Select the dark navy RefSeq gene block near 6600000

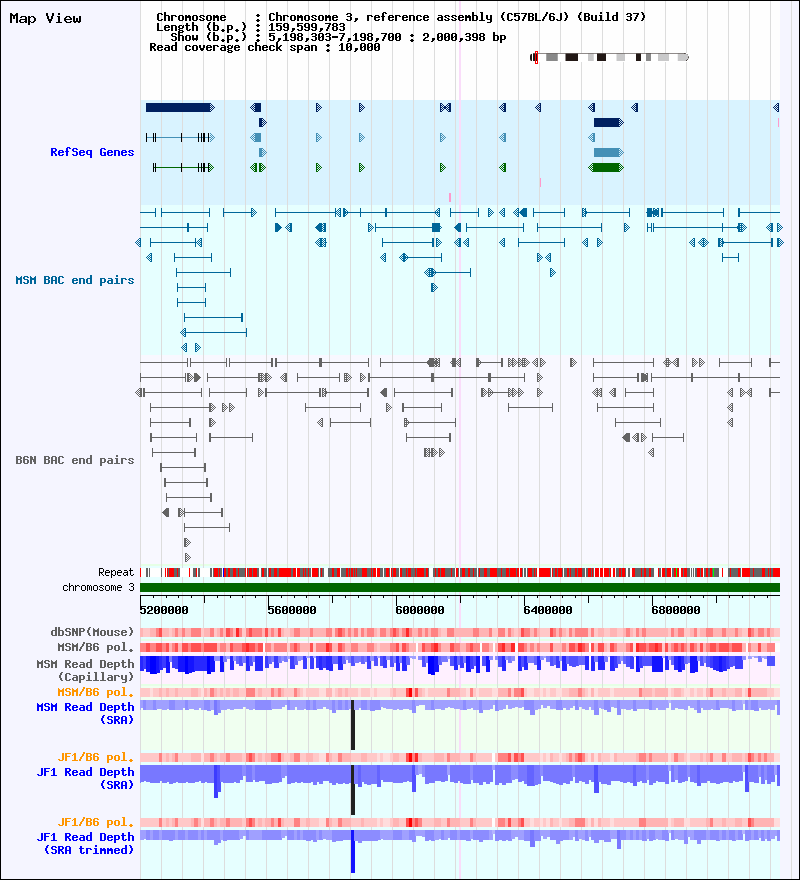pos(609,122)
